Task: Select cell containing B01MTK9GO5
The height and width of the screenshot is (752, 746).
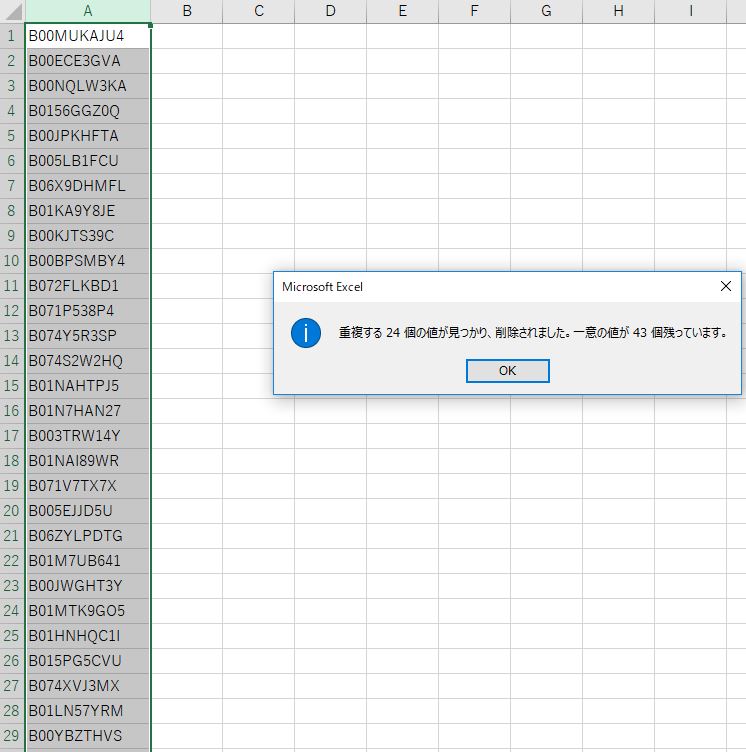Action: [x=88, y=611]
